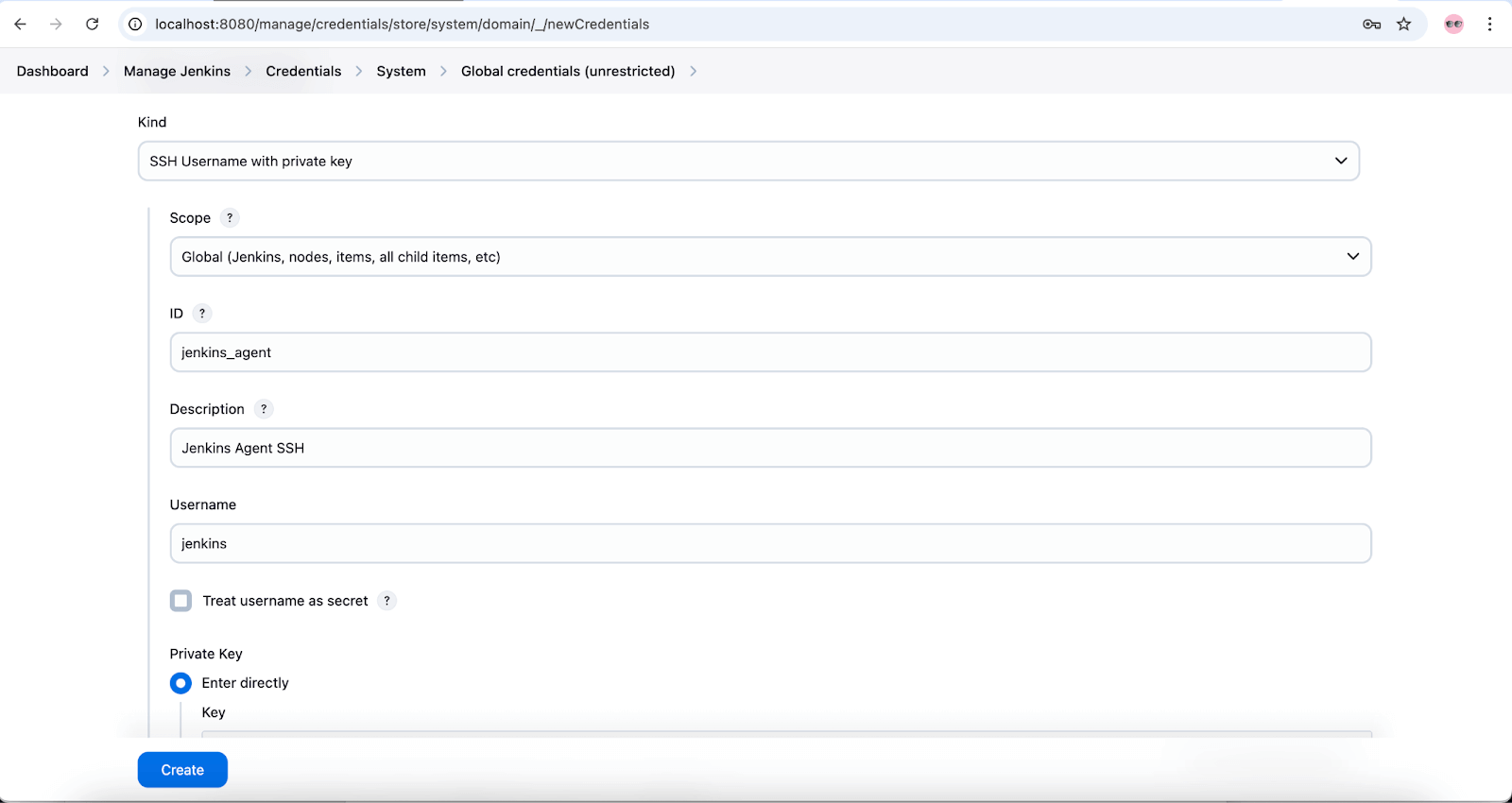Show help for Scope
Image resolution: width=1512 pixels, height=803 pixels.
[x=230, y=217]
